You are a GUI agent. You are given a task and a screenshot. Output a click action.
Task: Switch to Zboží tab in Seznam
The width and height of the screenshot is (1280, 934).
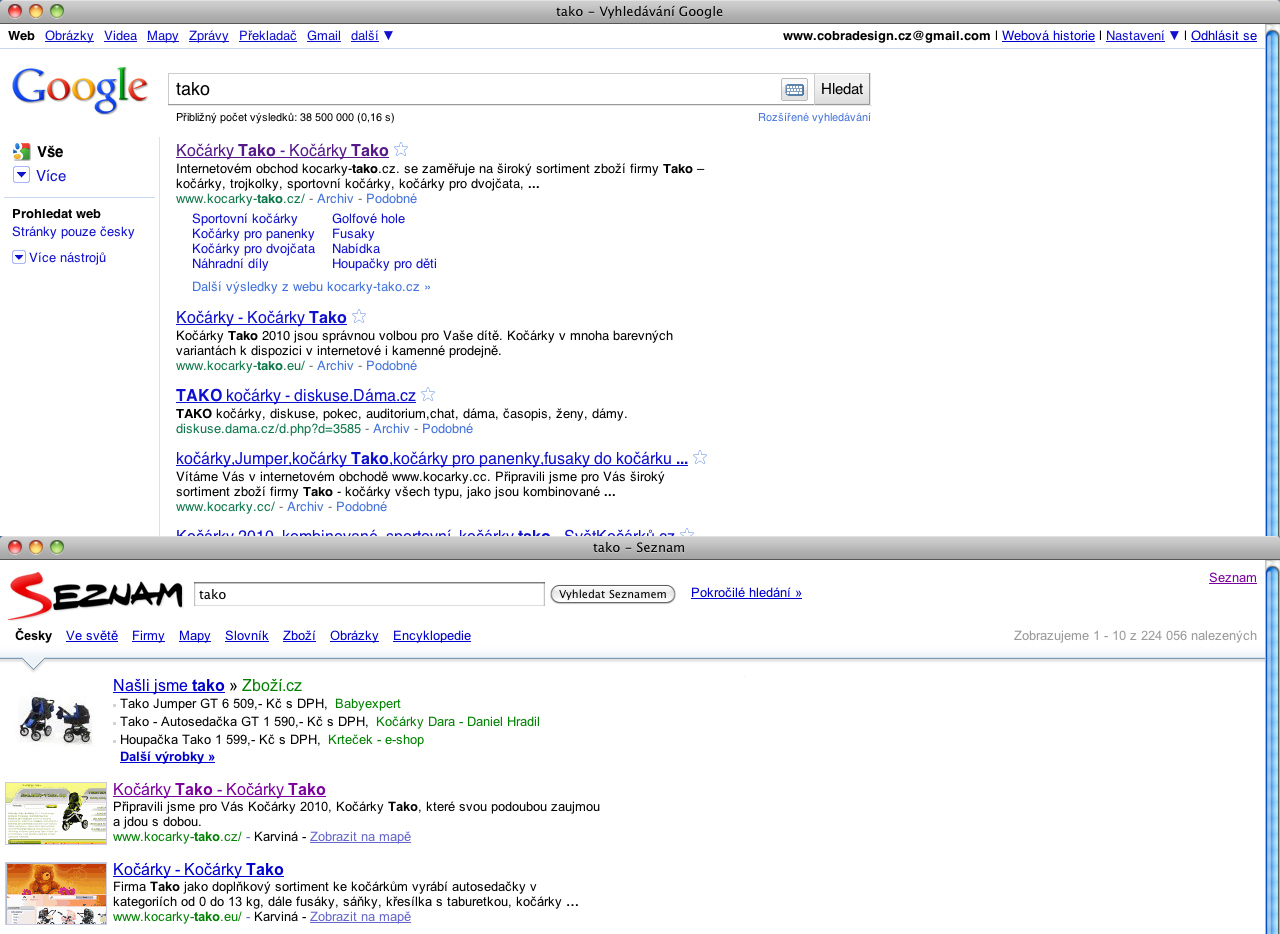click(x=299, y=635)
